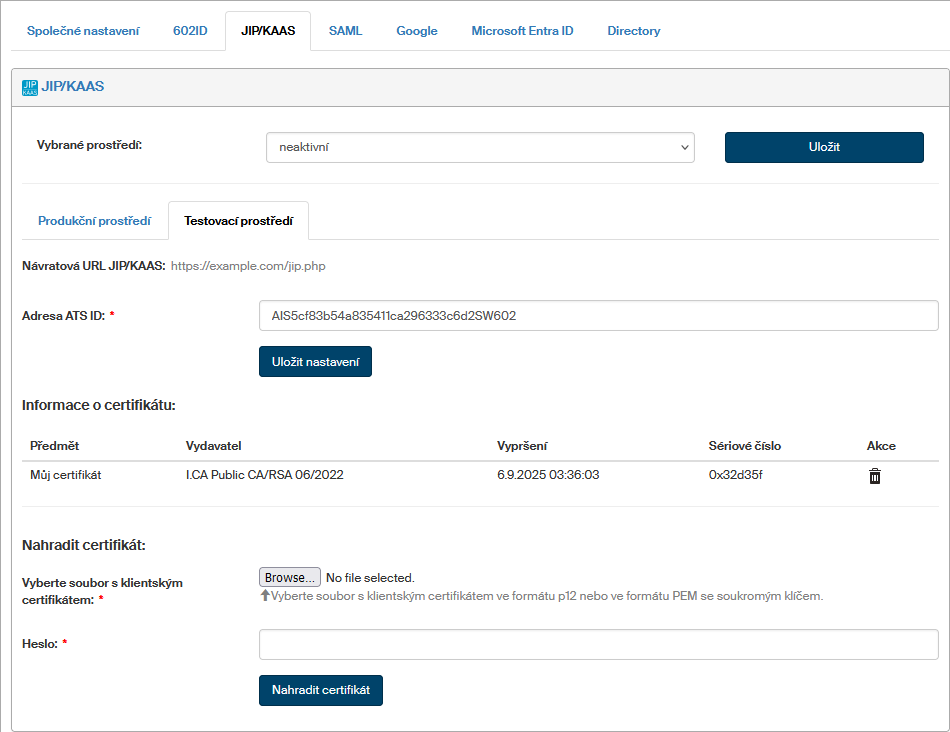Click the Můj certifikát table row
The width and height of the screenshot is (950, 732).
66,475
